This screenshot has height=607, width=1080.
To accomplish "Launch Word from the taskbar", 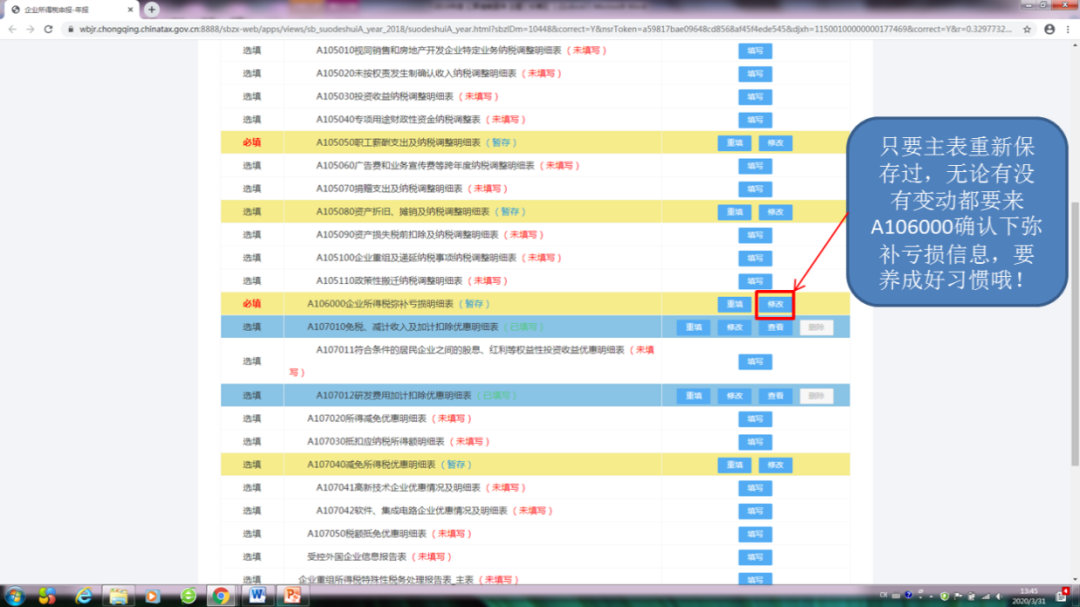I will point(256,596).
